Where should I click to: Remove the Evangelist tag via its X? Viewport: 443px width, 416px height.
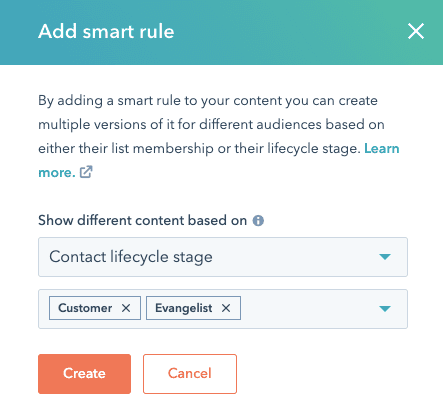[x=226, y=308]
